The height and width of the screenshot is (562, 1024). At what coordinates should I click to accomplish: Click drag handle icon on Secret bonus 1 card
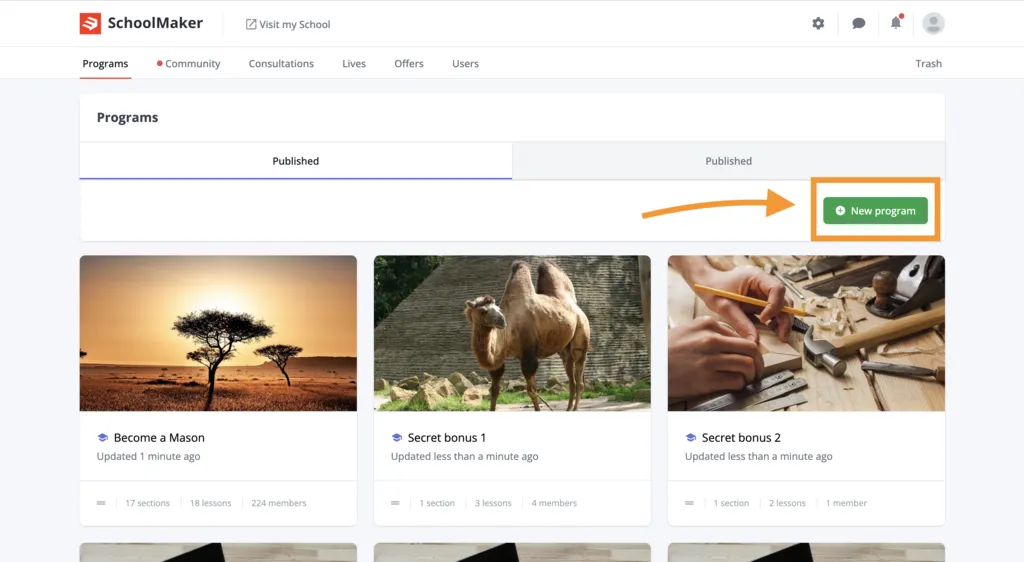tap(395, 503)
